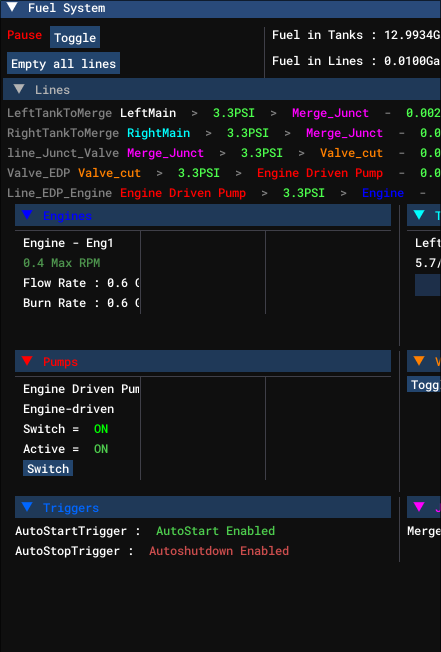The width and height of the screenshot is (441, 652).
Task: Click the Triggers section header label
Action: (x=71, y=508)
